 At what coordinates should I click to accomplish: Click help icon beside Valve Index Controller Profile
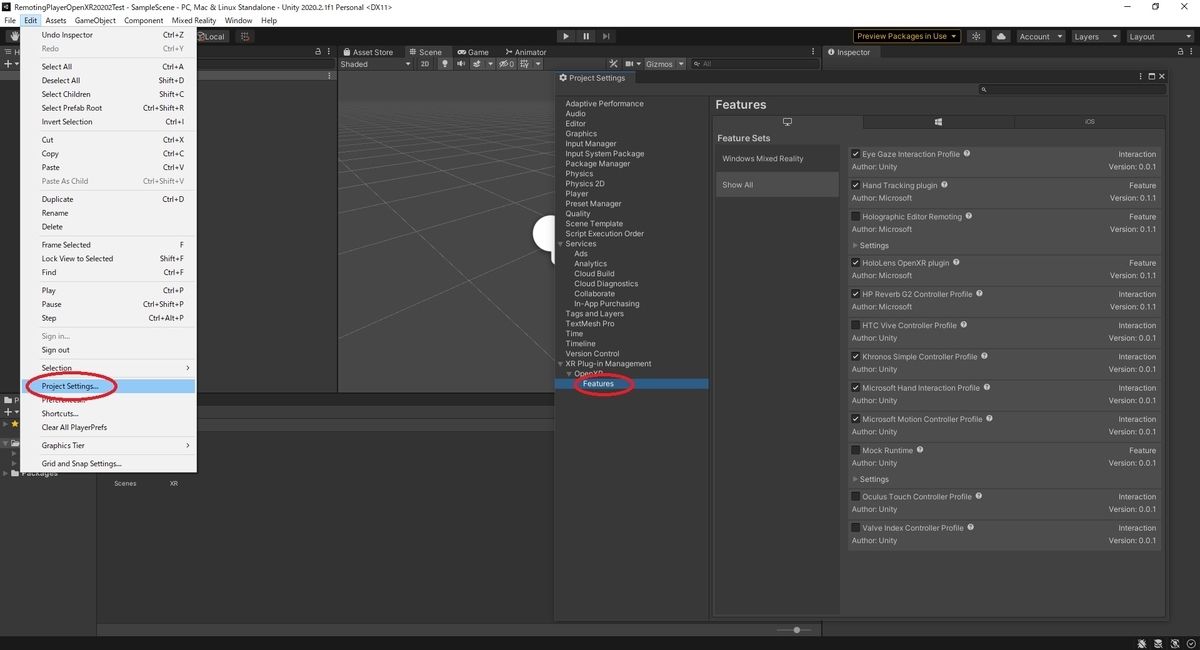(971, 527)
